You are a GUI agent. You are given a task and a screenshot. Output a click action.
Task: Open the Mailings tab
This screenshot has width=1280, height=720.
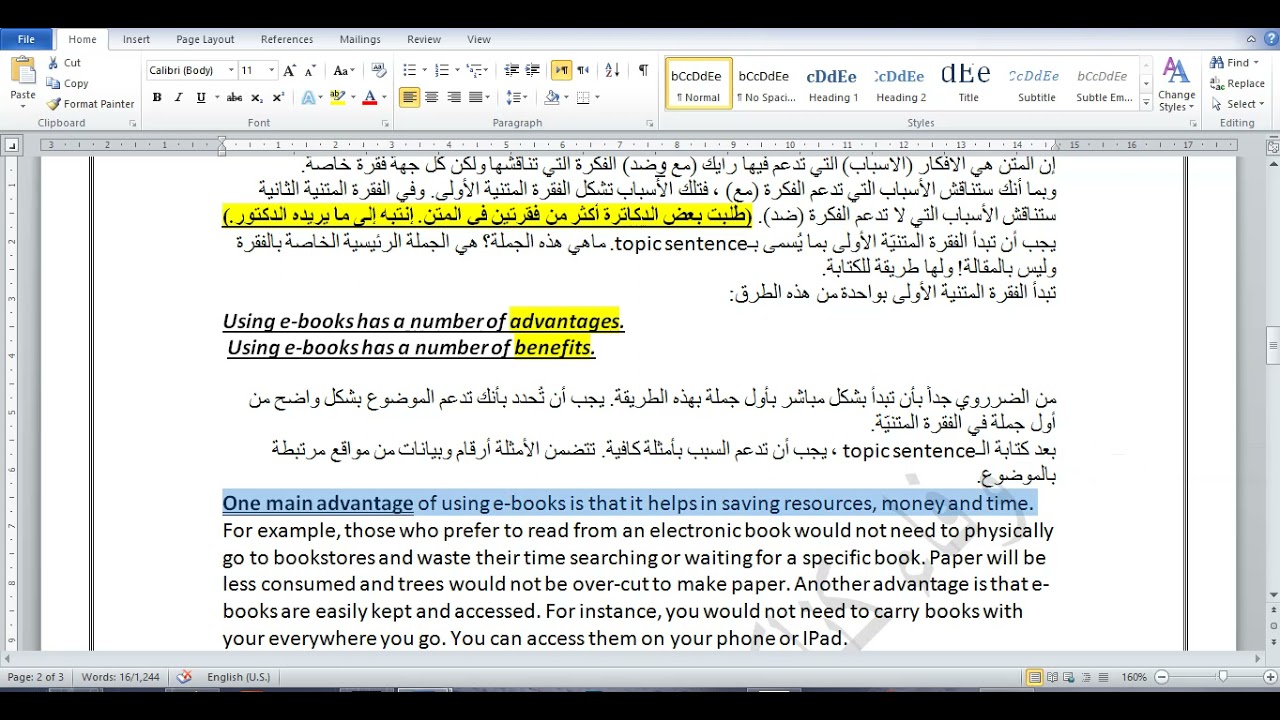click(x=360, y=39)
